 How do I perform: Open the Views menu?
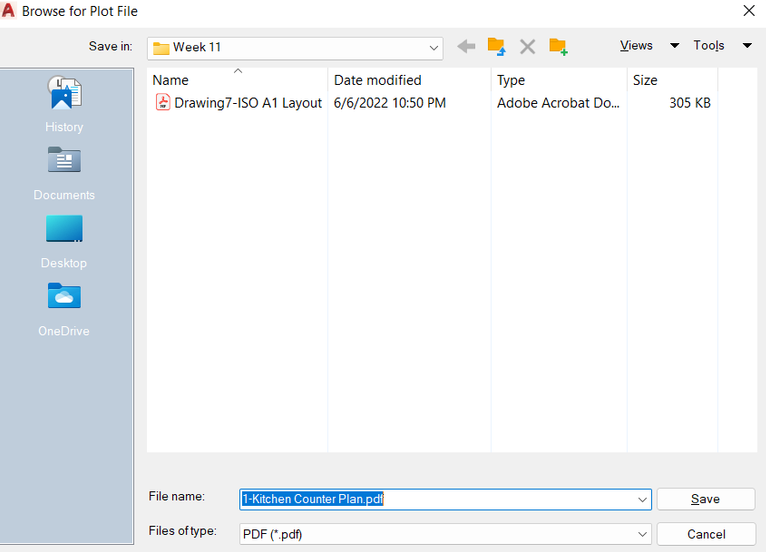pos(636,45)
